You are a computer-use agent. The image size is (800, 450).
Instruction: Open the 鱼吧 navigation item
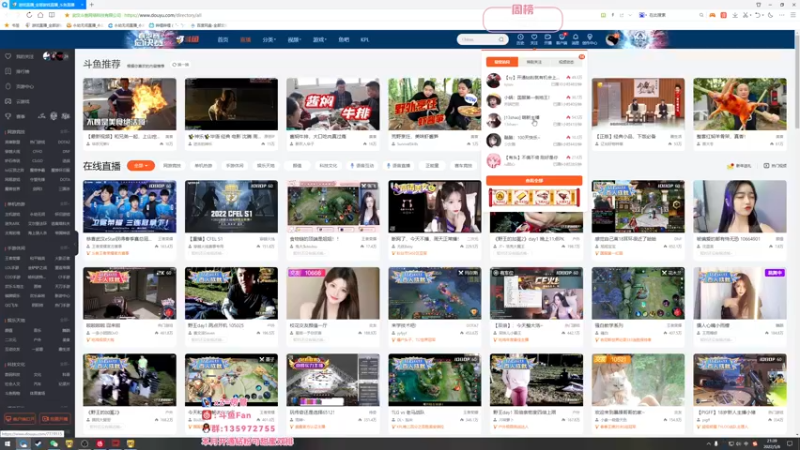(344, 39)
